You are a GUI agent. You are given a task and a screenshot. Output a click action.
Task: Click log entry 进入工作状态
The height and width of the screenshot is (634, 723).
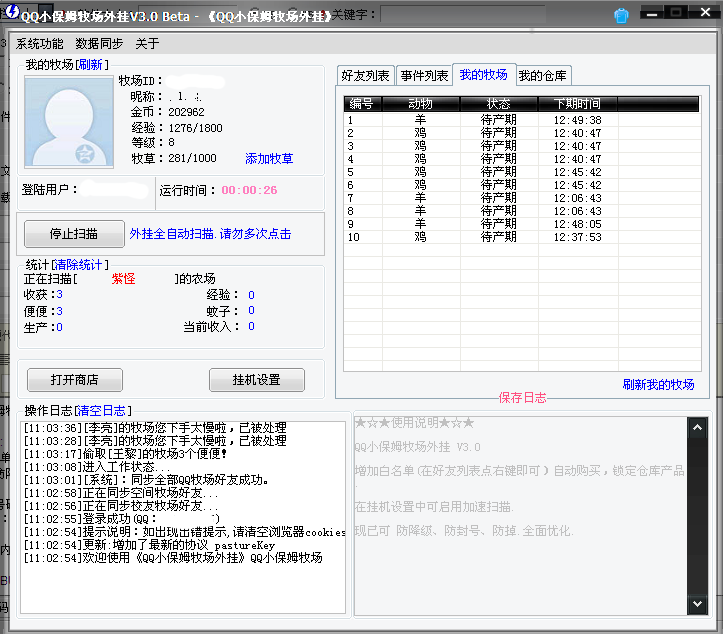click(x=97, y=467)
